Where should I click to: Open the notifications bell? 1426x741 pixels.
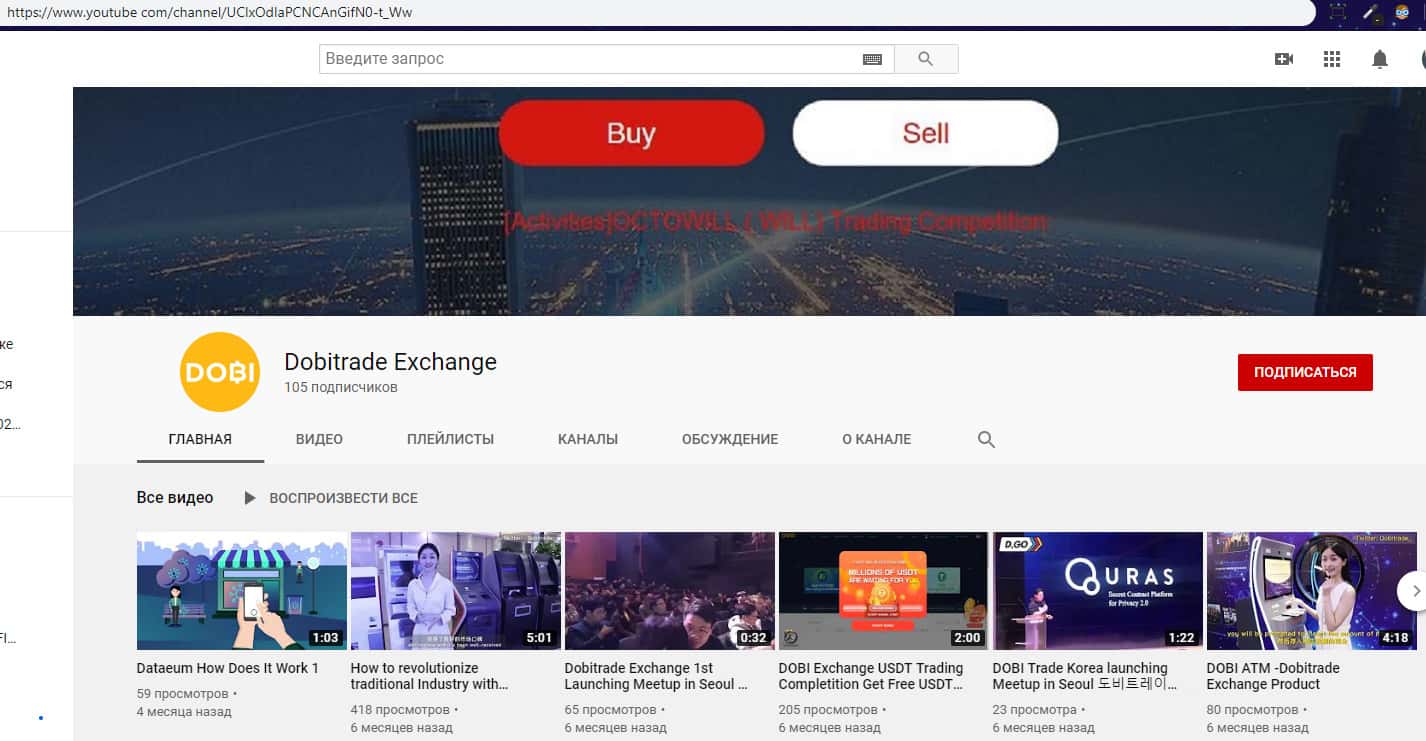tap(1380, 59)
